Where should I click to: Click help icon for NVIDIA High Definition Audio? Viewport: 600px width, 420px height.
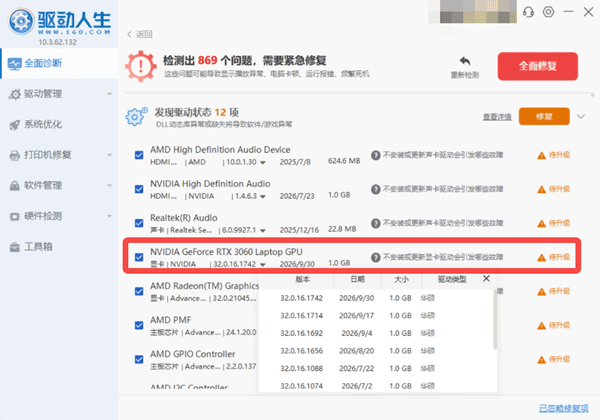click(x=376, y=189)
